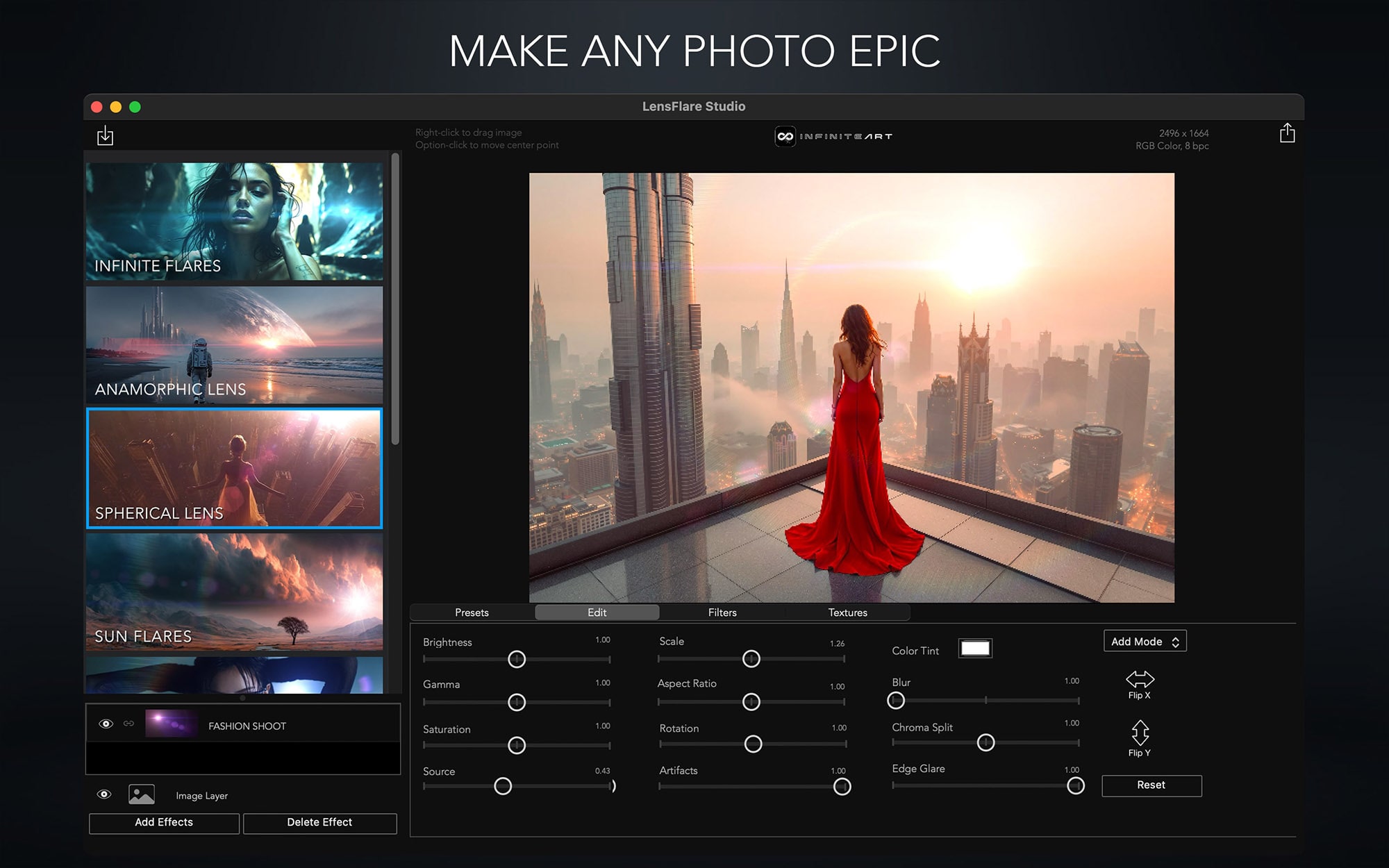Click the InfiniteArt logo above the canvas
Screen dimensions: 1389x868
(833, 136)
